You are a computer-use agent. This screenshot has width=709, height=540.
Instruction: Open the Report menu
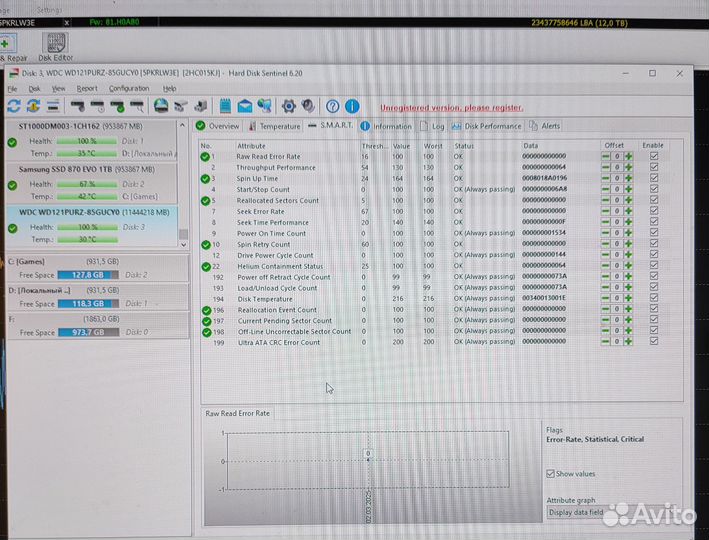pos(87,89)
